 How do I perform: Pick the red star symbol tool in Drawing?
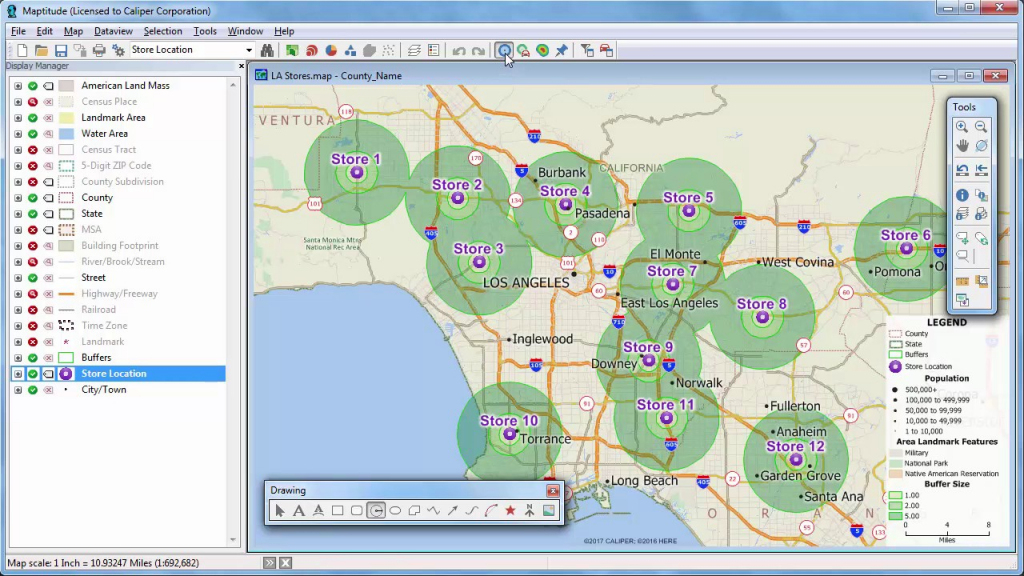tap(510, 511)
